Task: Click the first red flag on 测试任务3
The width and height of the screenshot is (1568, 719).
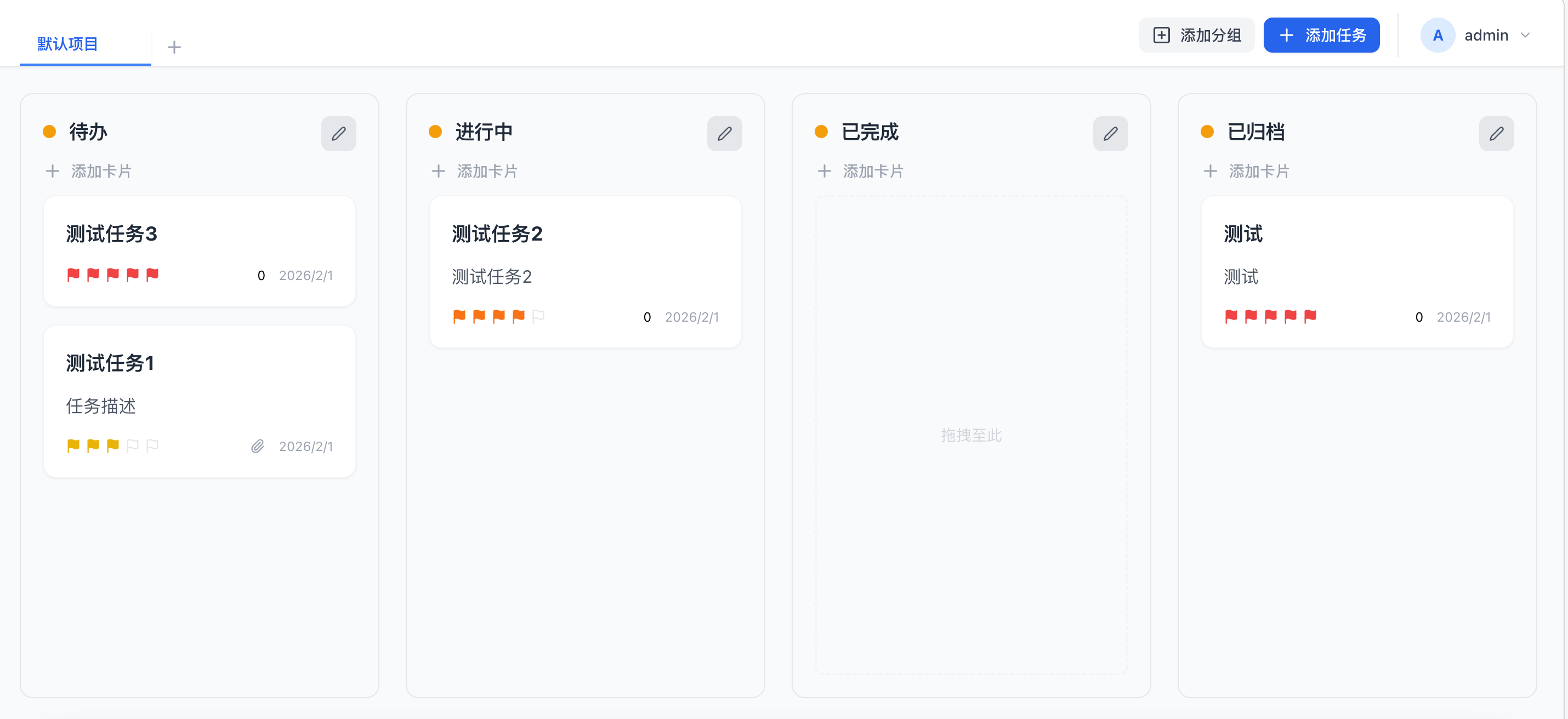Action: point(73,275)
